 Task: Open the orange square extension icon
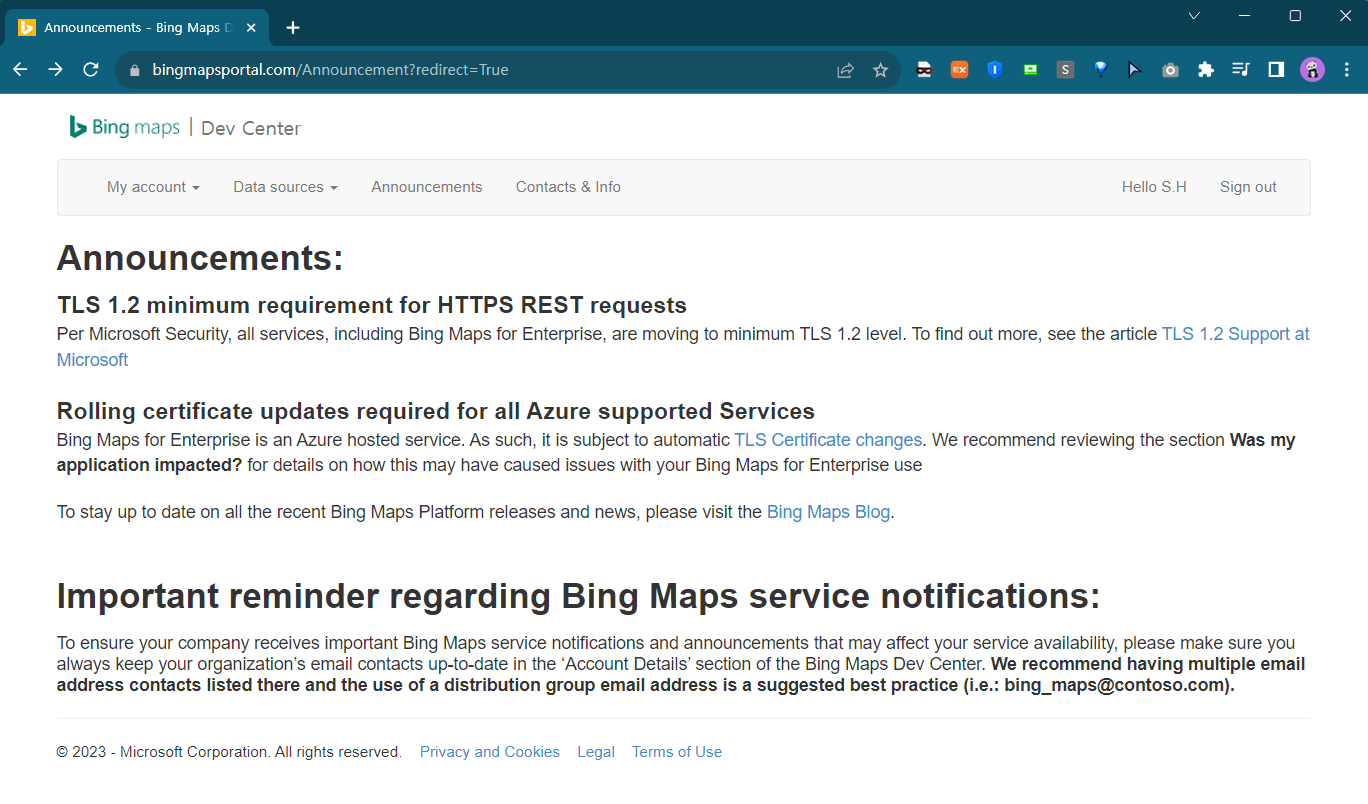(959, 70)
